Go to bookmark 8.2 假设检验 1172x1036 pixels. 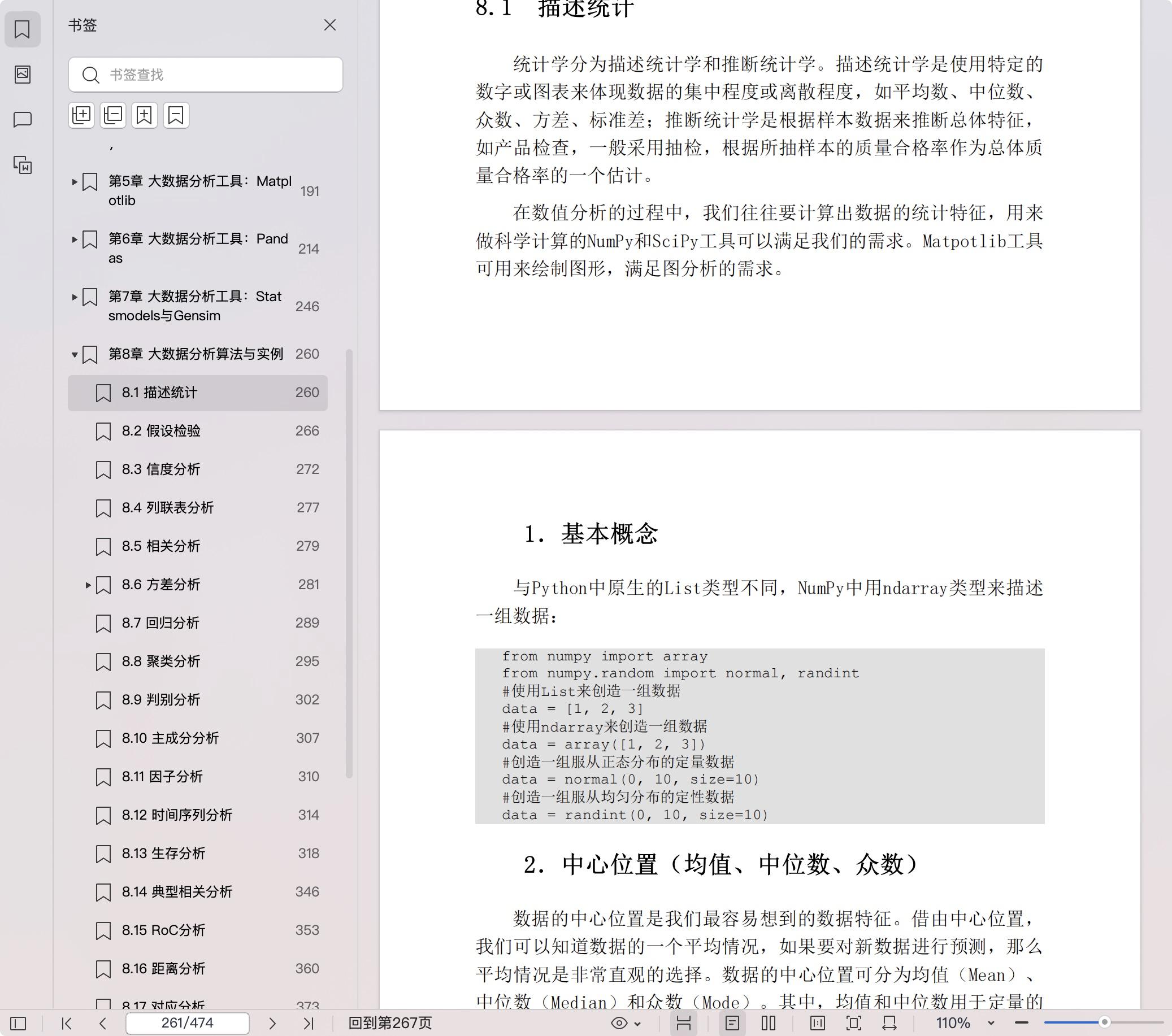click(198, 431)
